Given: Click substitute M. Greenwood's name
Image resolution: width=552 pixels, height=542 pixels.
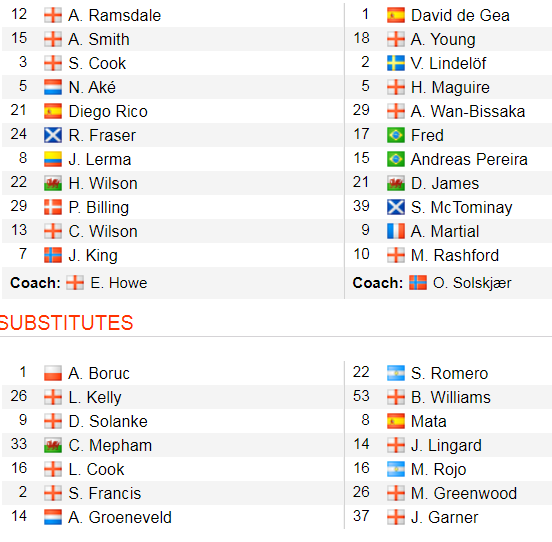Looking at the screenshot, I should click(464, 493).
